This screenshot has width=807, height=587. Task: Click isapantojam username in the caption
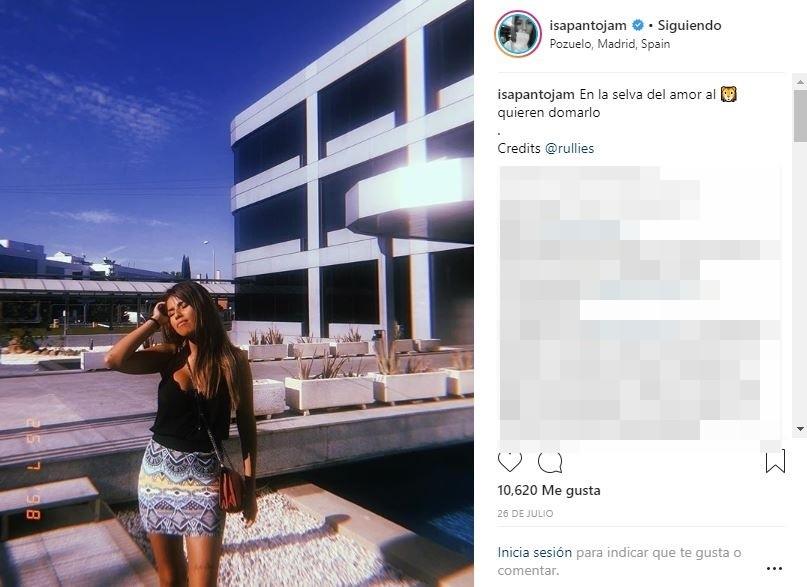536,94
